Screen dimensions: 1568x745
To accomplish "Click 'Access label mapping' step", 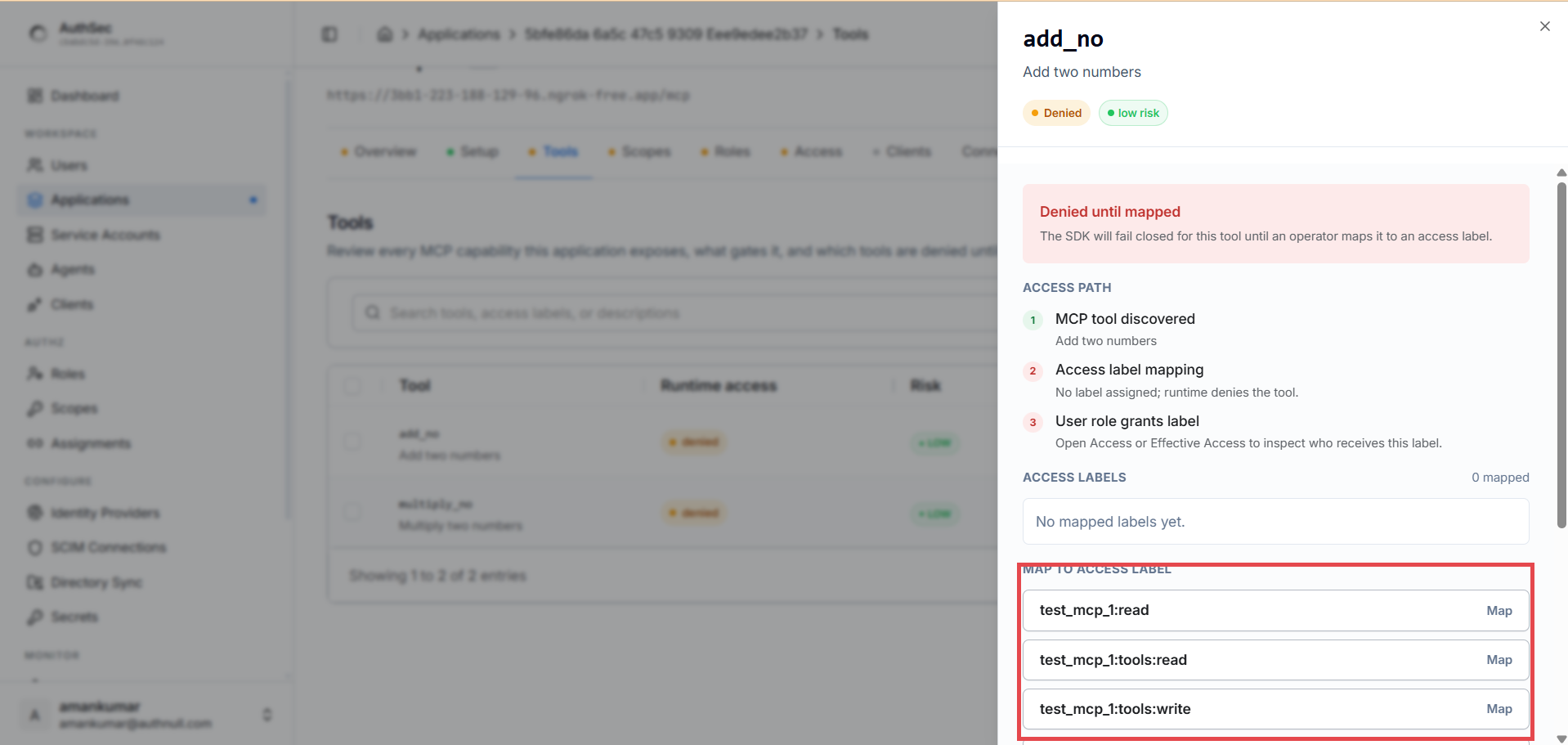I will pyautogui.click(x=1129, y=370).
